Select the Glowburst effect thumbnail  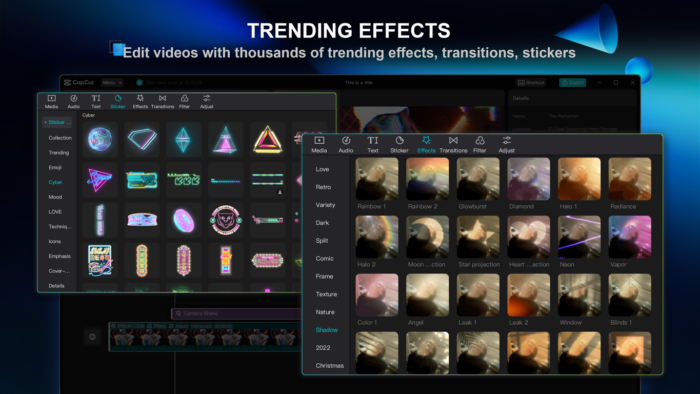click(478, 179)
